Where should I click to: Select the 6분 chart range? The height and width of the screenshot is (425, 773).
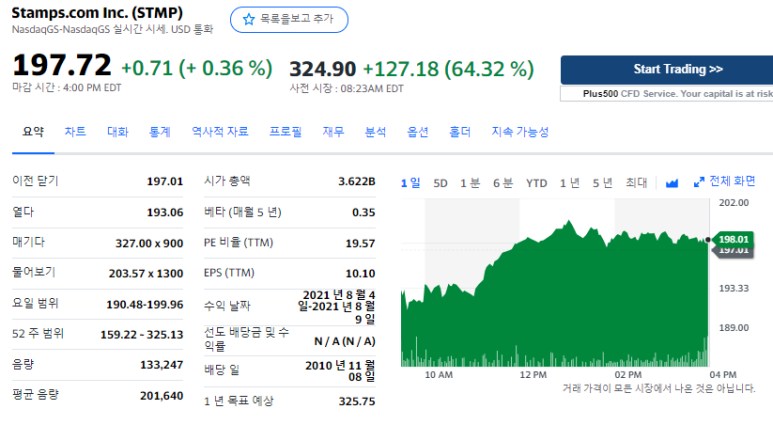(503, 183)
